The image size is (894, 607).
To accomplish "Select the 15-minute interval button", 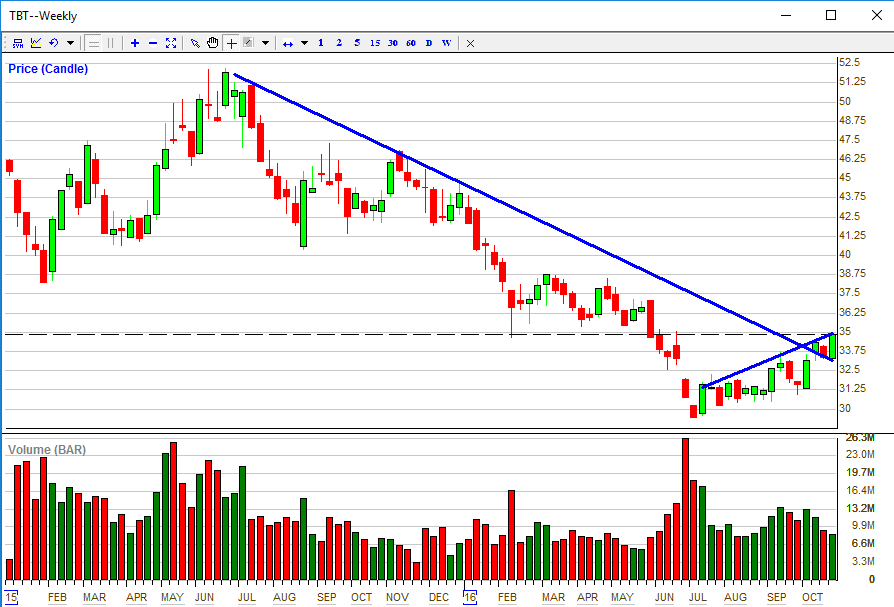I will click(375, 43).
